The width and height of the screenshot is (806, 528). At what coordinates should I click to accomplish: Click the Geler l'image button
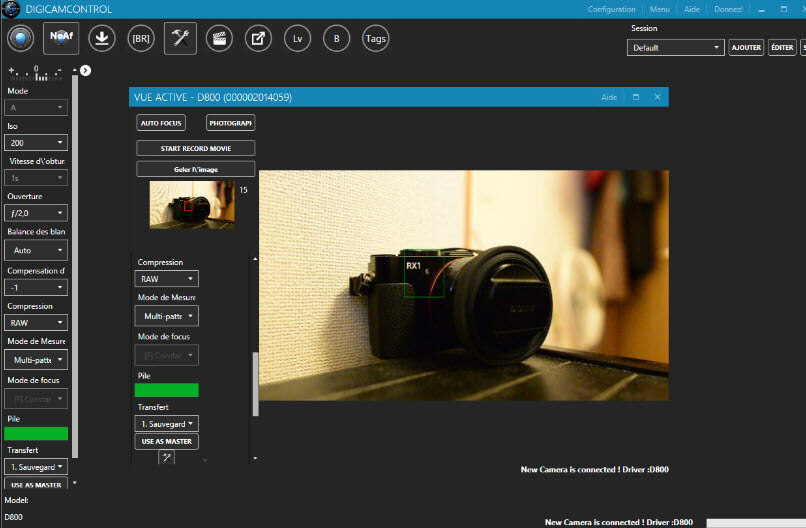tap(196, 169)
